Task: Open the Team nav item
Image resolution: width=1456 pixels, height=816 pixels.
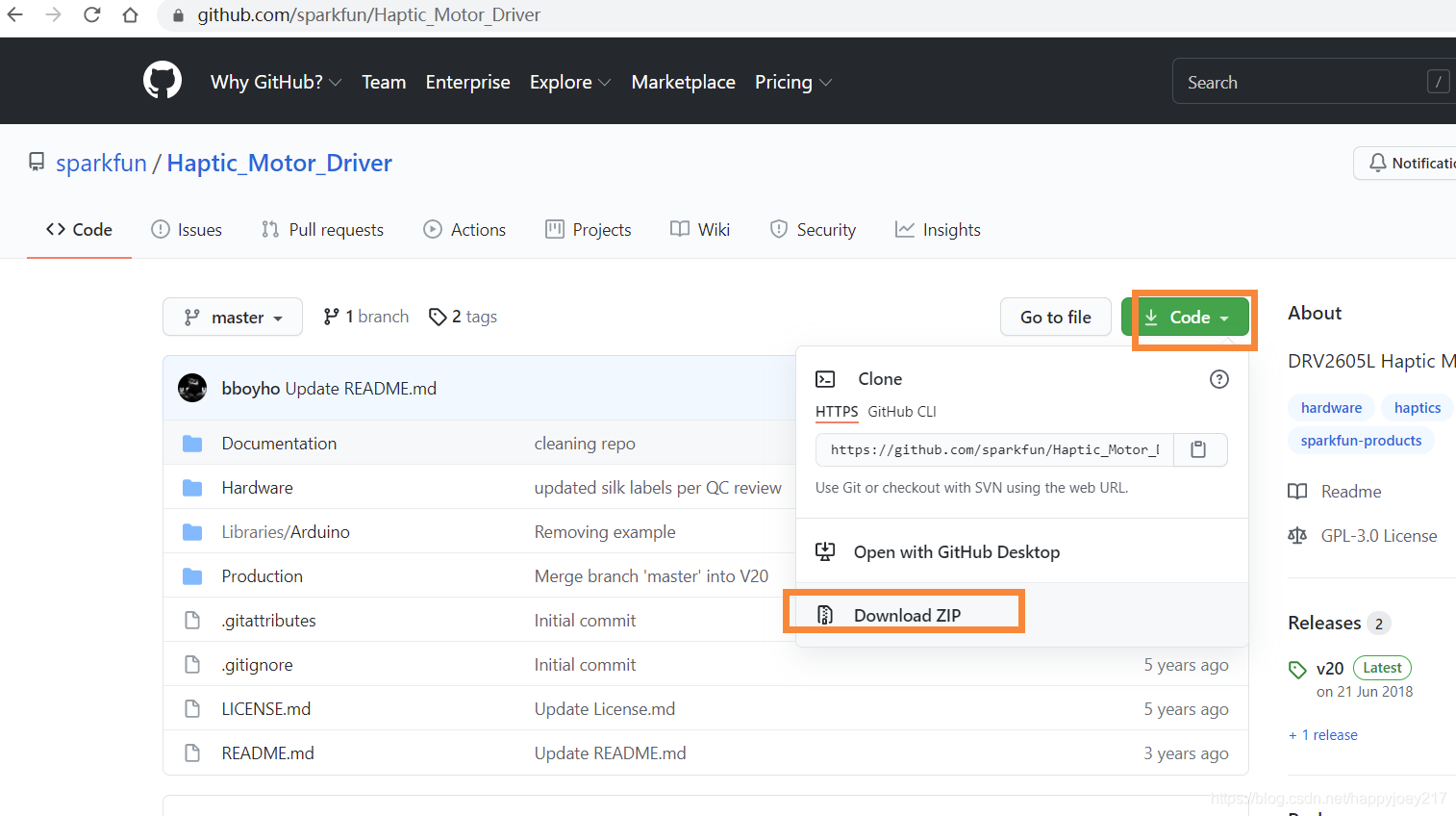Action: pyautogui.click(x=384, y=82)
